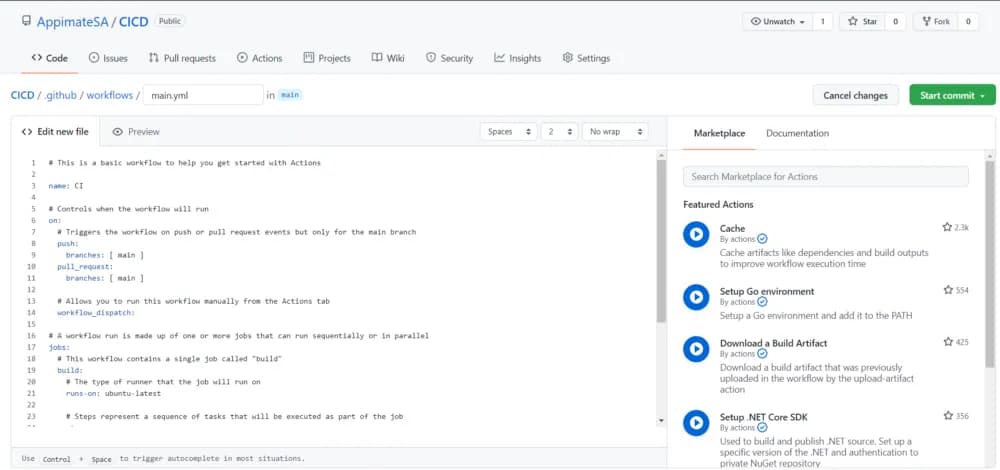The width and height of the screenshot is (1000, 470).
Task: Switch to the Preview tab
Action: [136, 132]
